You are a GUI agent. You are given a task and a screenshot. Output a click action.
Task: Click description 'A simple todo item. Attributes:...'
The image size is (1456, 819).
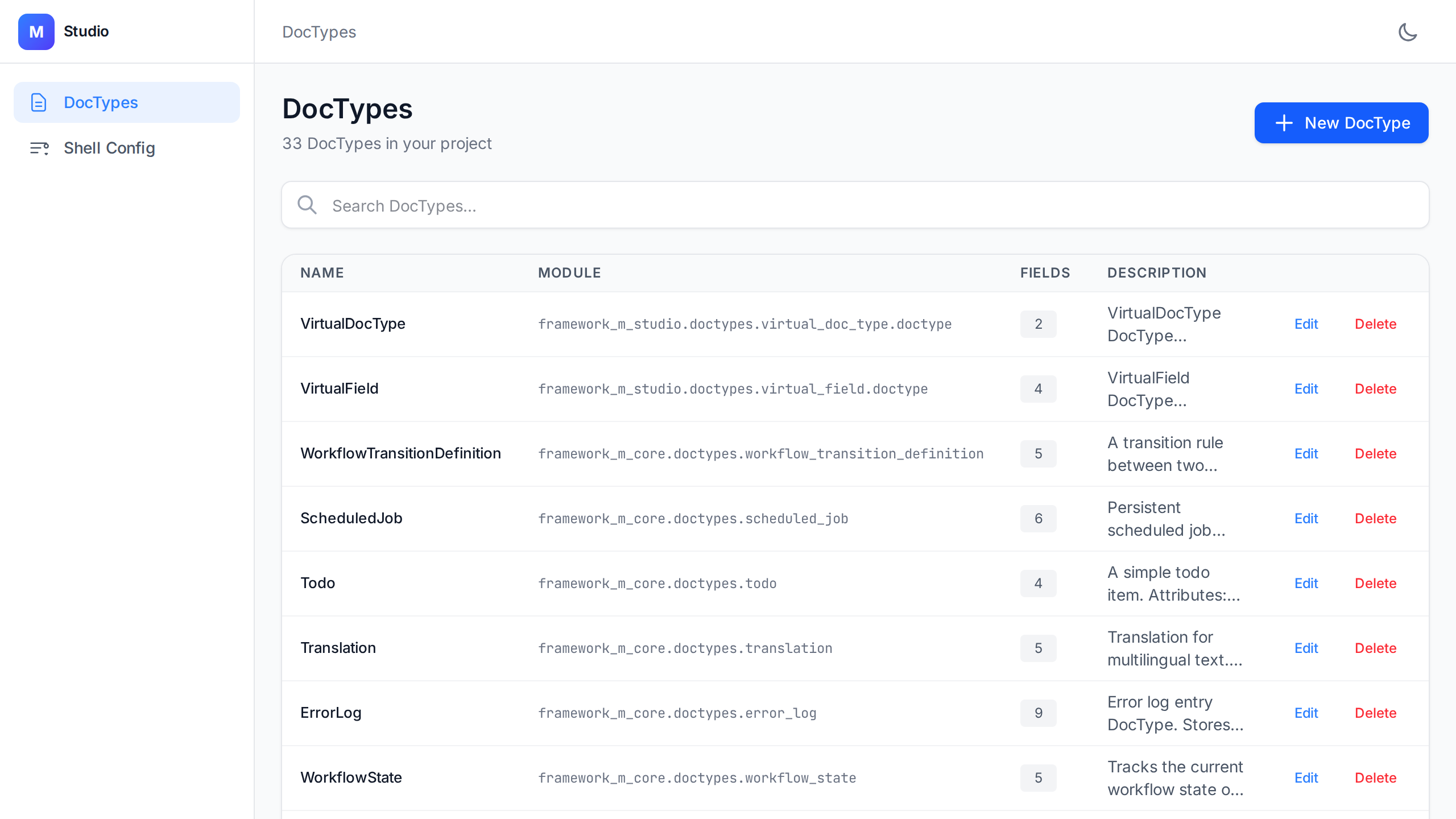point(1173,584)
